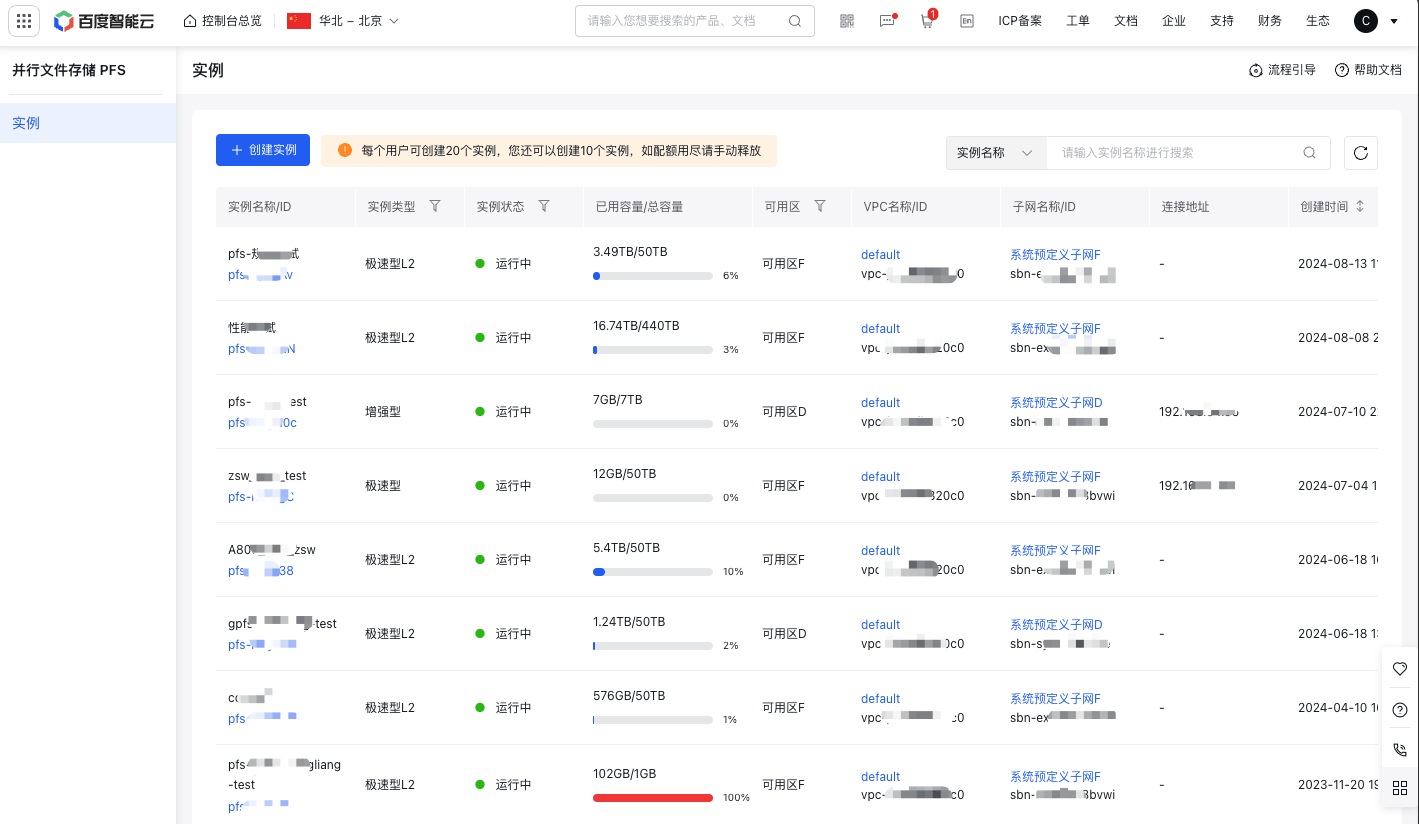Select 实例 in the sidebar
Screen dimensions: 1419x824
click(88, 123)
